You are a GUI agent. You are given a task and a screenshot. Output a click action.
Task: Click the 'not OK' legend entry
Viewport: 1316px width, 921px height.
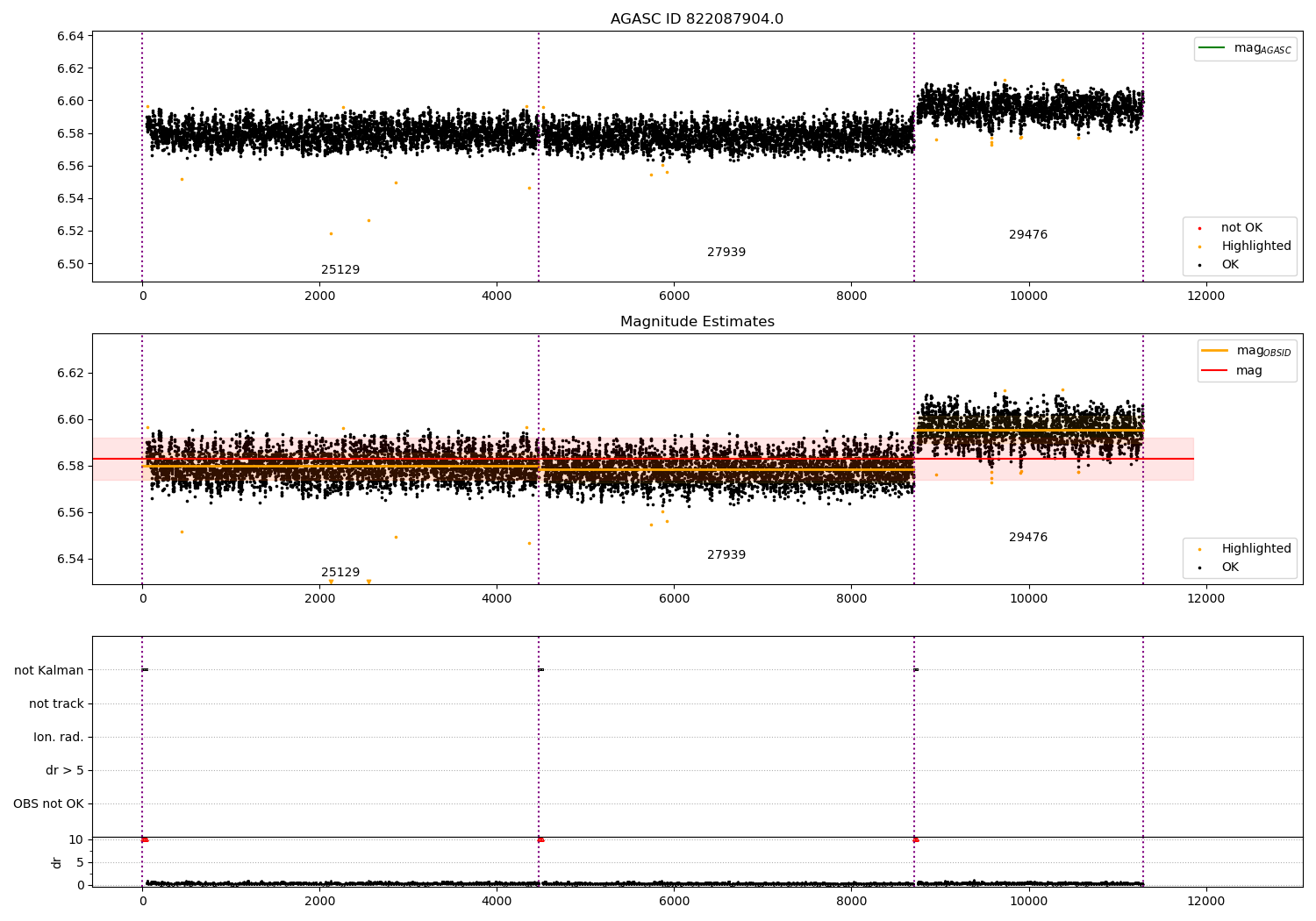click(1230, 228)
